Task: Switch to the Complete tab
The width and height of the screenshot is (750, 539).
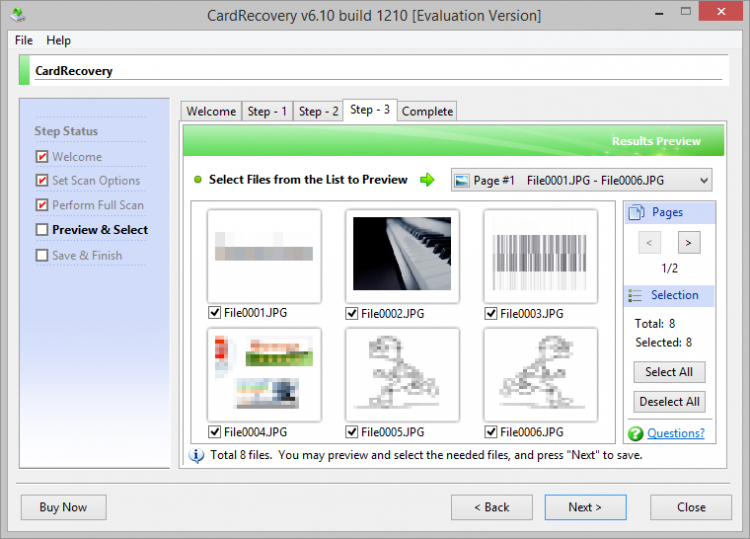Action: click(427, 111)
